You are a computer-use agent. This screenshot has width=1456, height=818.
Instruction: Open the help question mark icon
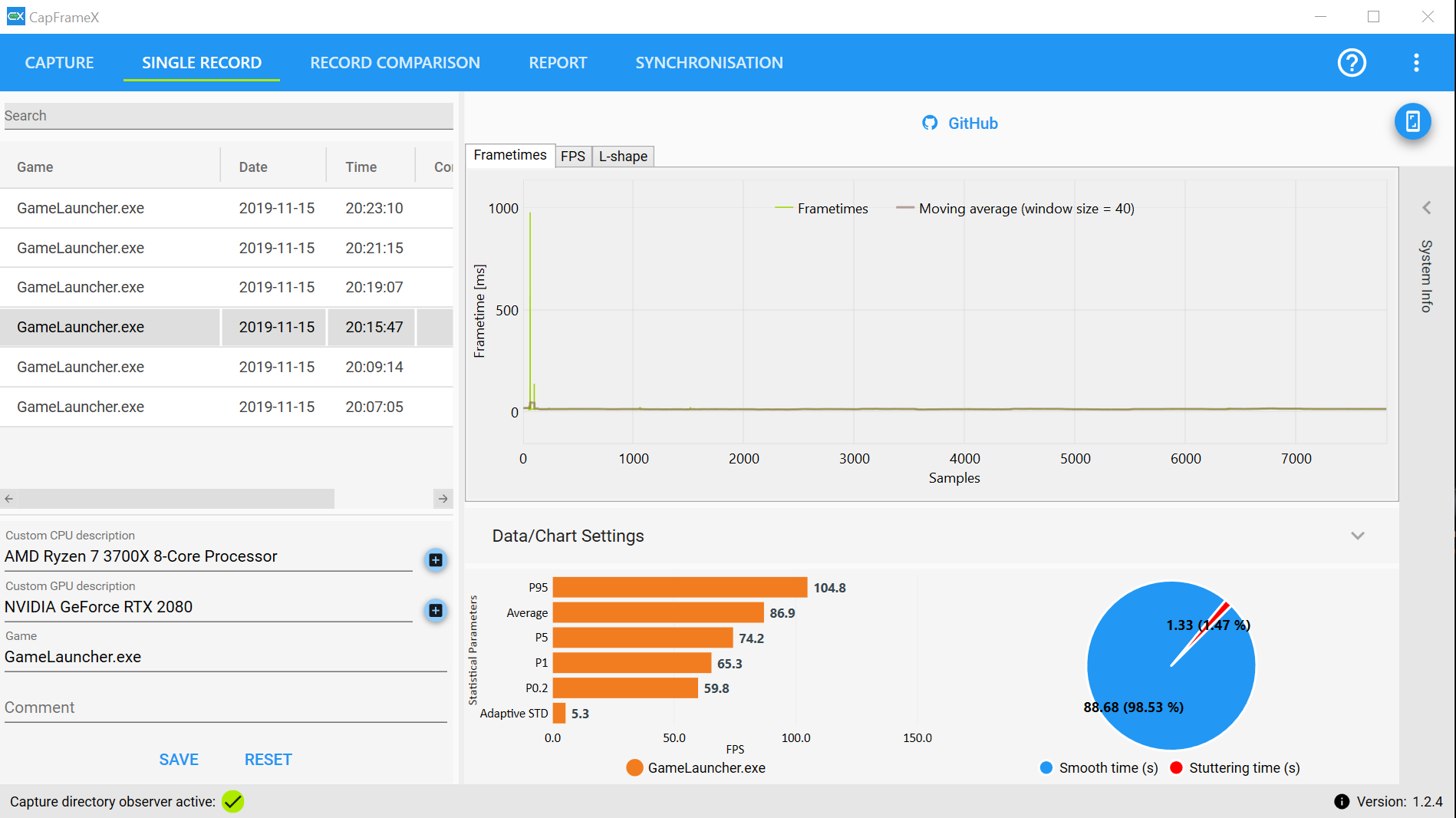pyautogui.click(x=1352, y=62)
